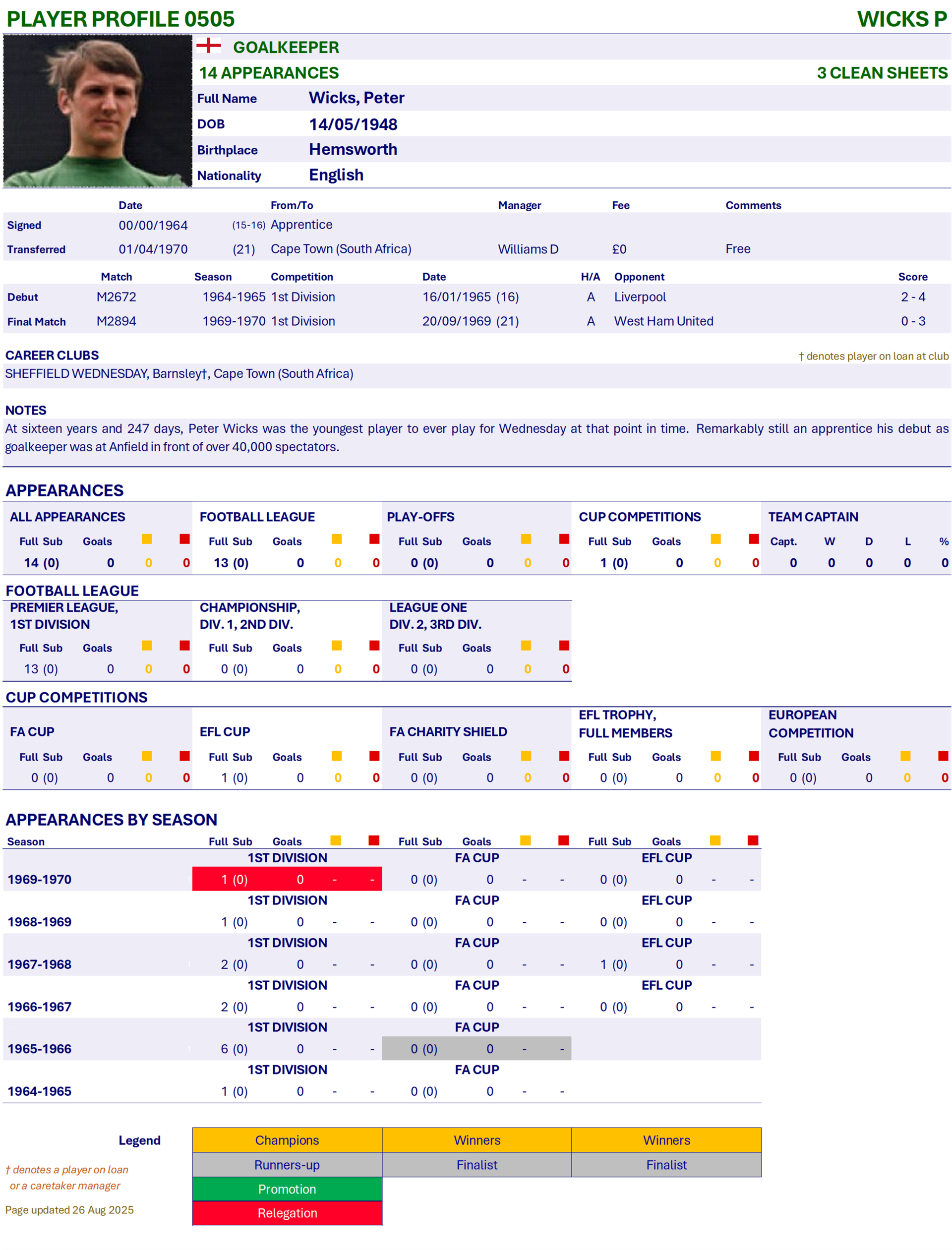Click the Liverpool opponent name

(x=640, y=297)
